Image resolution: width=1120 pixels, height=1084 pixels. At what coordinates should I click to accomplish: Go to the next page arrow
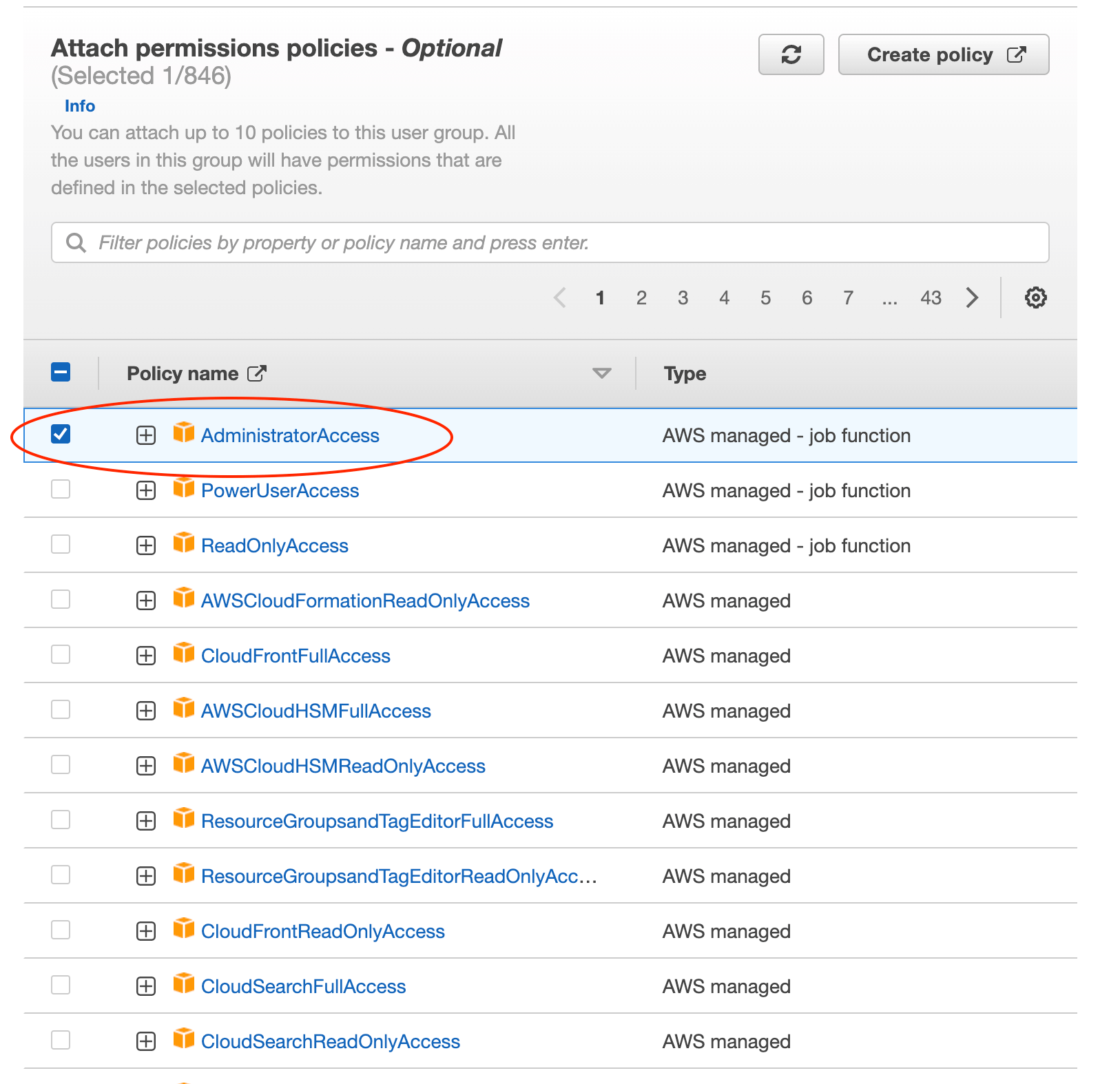point(972,298)
